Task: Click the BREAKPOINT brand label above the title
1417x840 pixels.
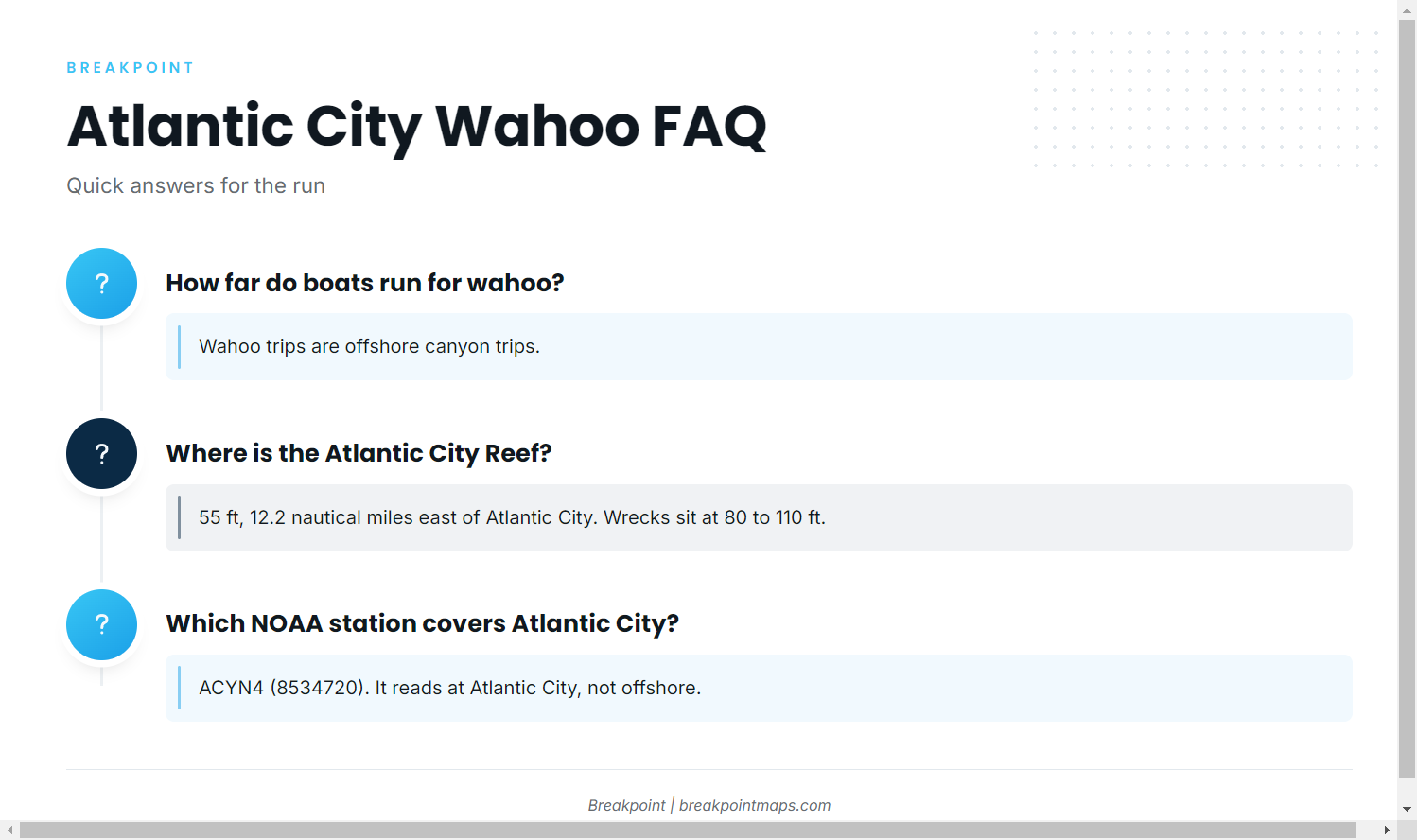Action: point(131,68)
